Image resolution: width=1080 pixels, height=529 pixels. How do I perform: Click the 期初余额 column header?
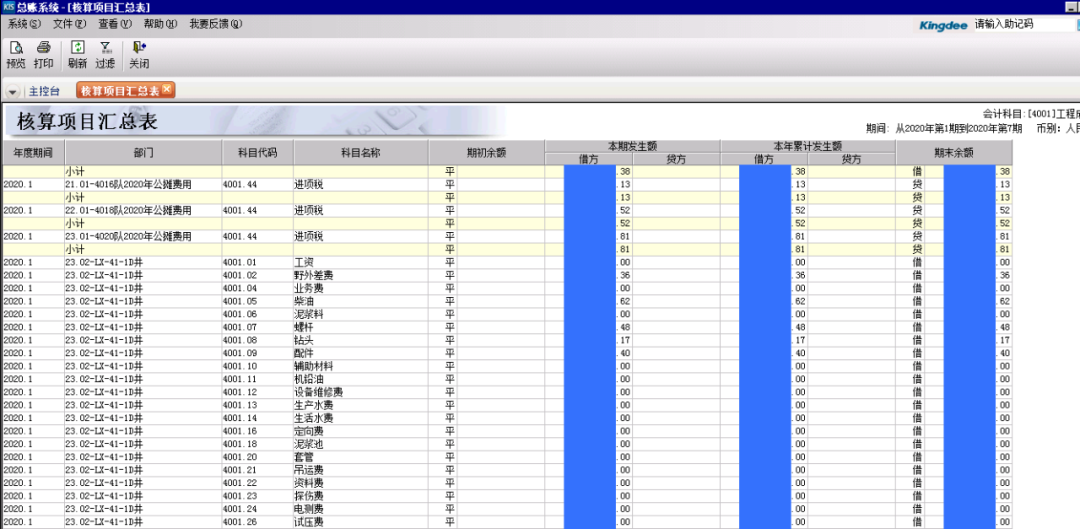[486, 152]
